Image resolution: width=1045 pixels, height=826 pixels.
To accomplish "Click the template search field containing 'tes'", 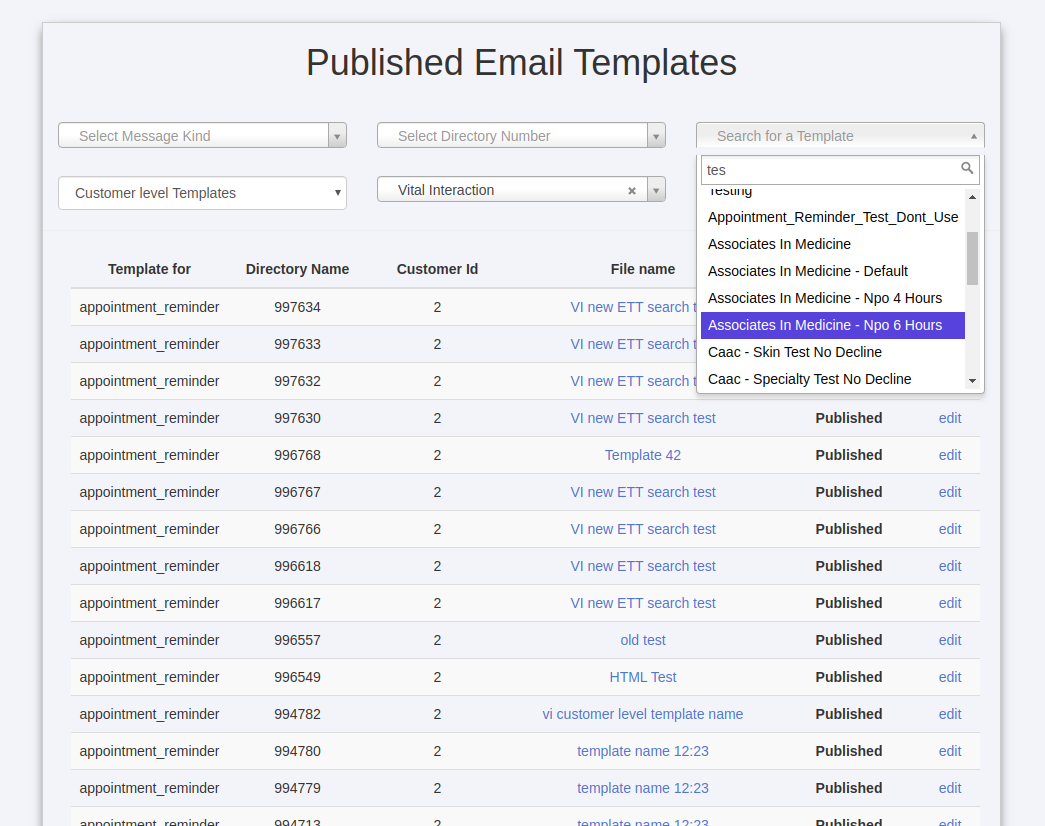I will tap(840, 169).
